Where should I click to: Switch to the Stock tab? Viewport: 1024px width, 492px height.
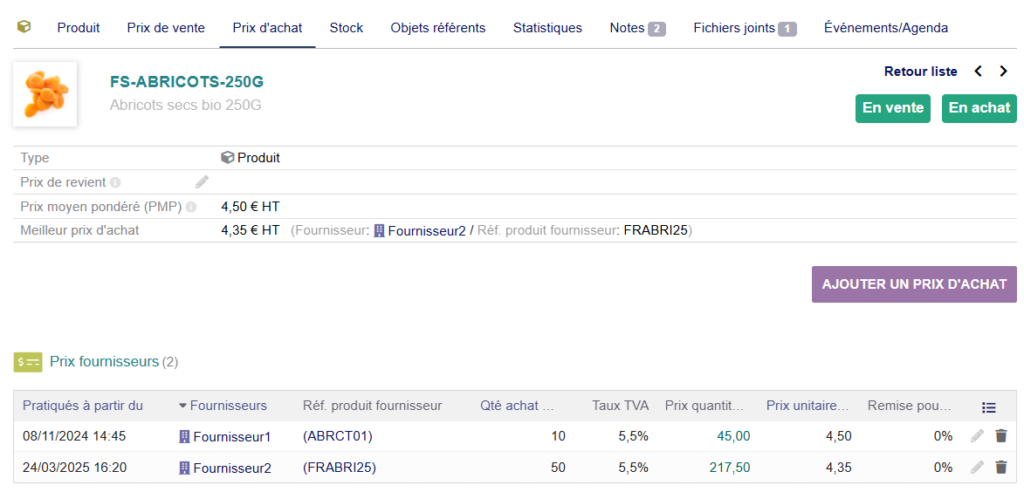[346, 28]
